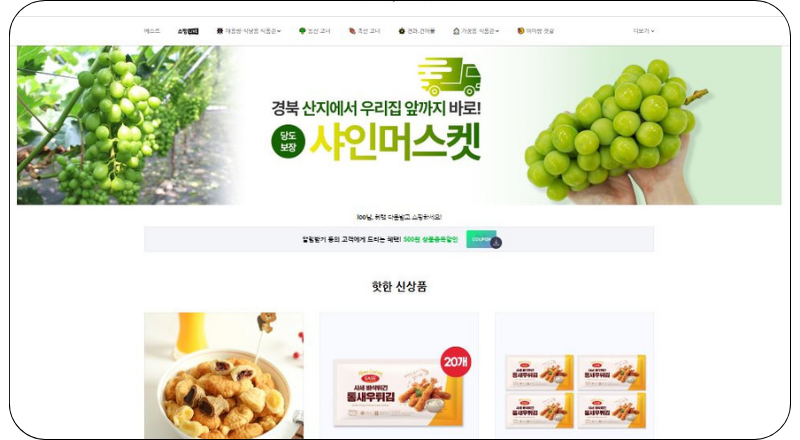
Task: Open the 쇼핑 menu item with black badge
Action: click(x=188, y=31)
